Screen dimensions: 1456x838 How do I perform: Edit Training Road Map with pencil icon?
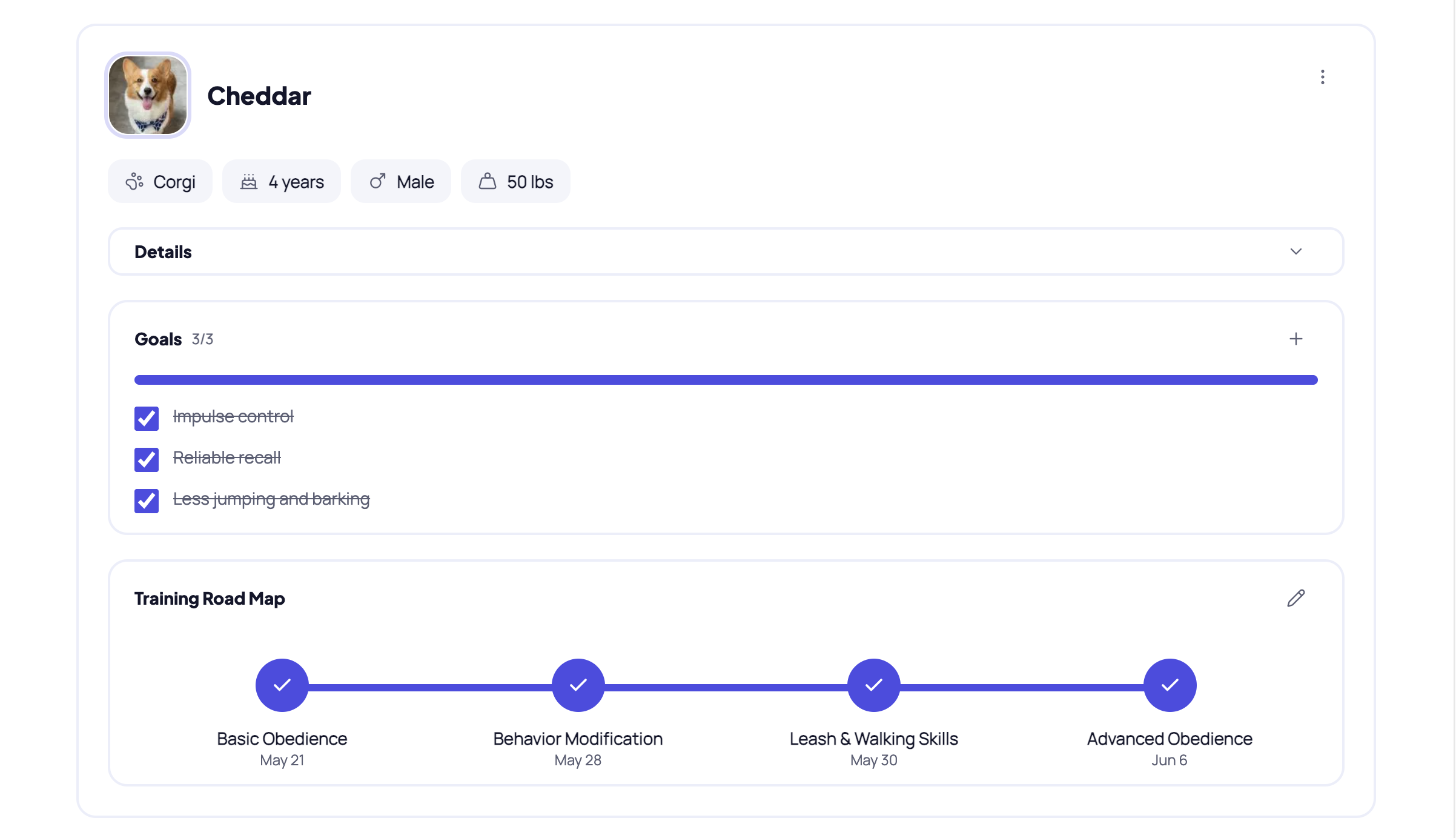(x=1296, y=598)
